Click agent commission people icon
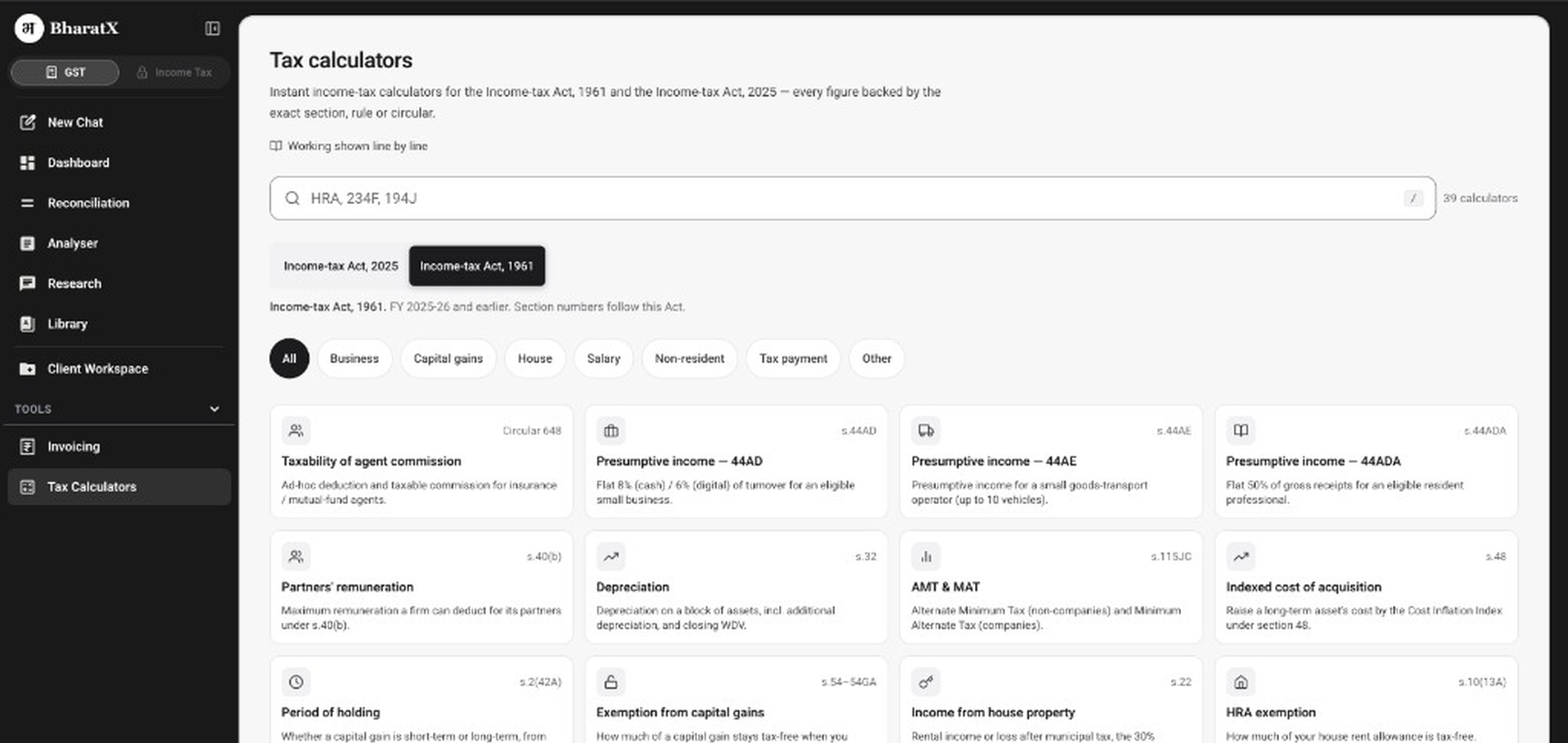The image size is (1568, 743). pyautogui.click(x=296, y=430)
